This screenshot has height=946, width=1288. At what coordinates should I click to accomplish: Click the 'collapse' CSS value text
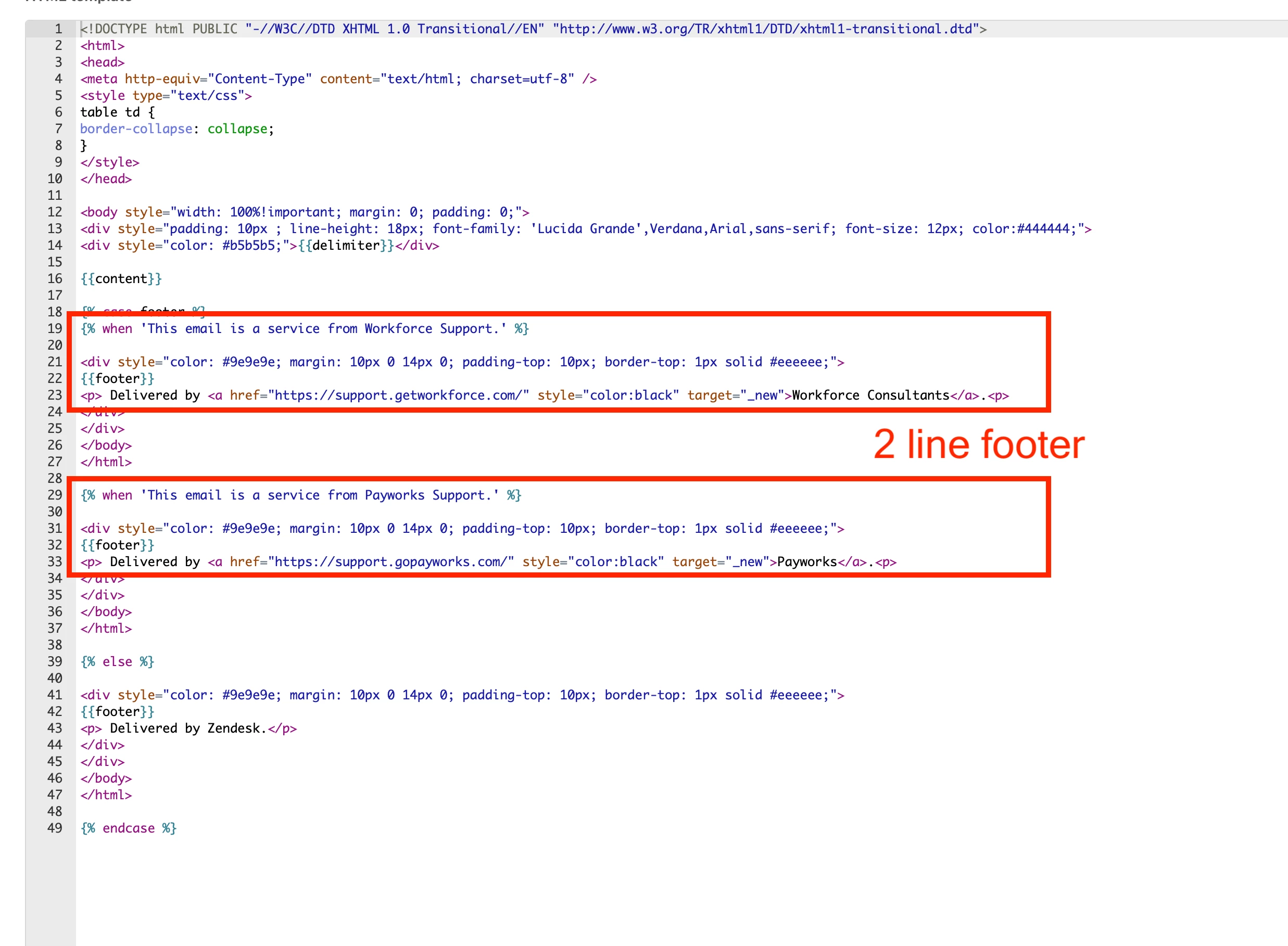[237, 129]
